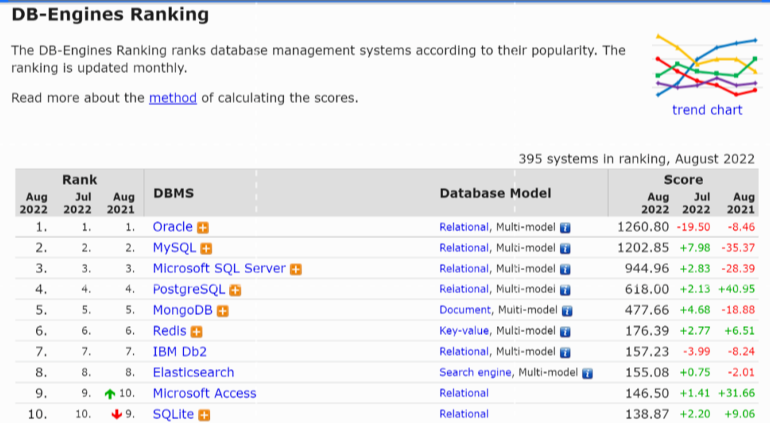The image size is (770, 423).
Task: Click the info icon in the PostgreSQL row
Action: (565, 290)
